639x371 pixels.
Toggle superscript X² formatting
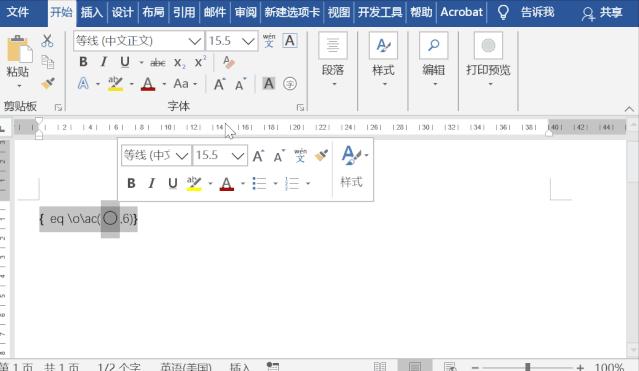click(x=200, y=62)
